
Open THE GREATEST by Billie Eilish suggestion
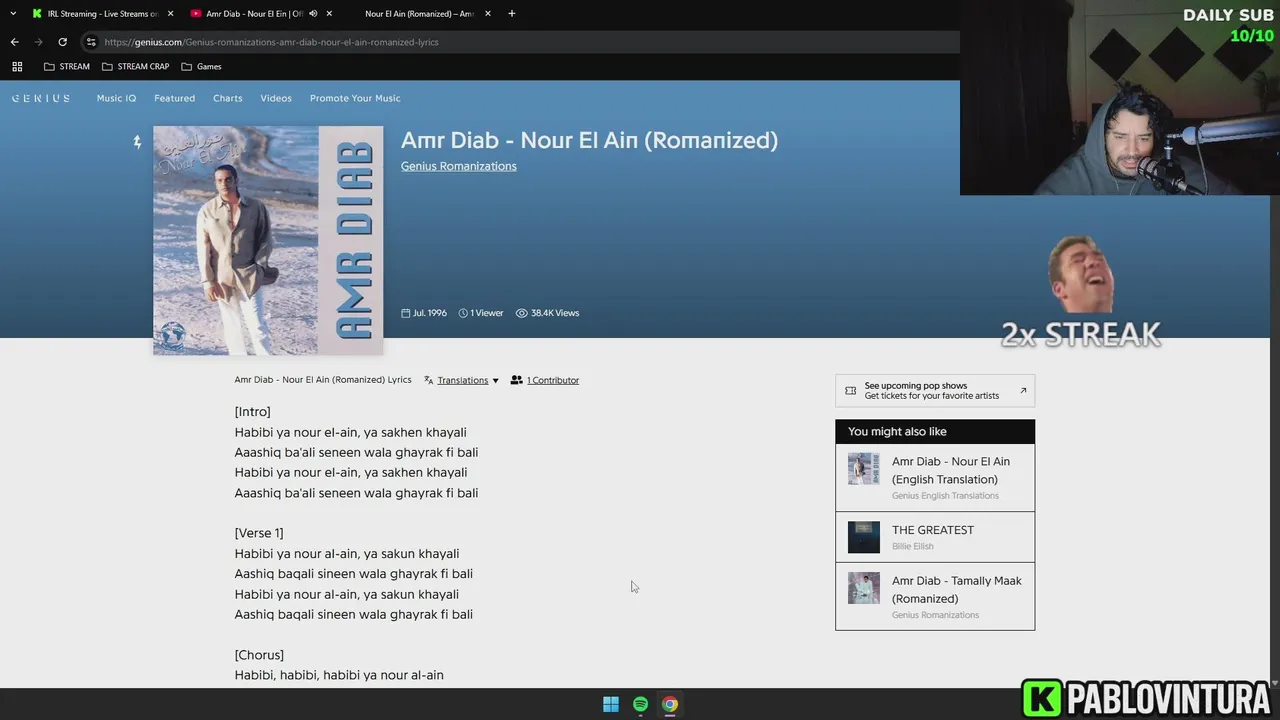click(x=935, y=537)
